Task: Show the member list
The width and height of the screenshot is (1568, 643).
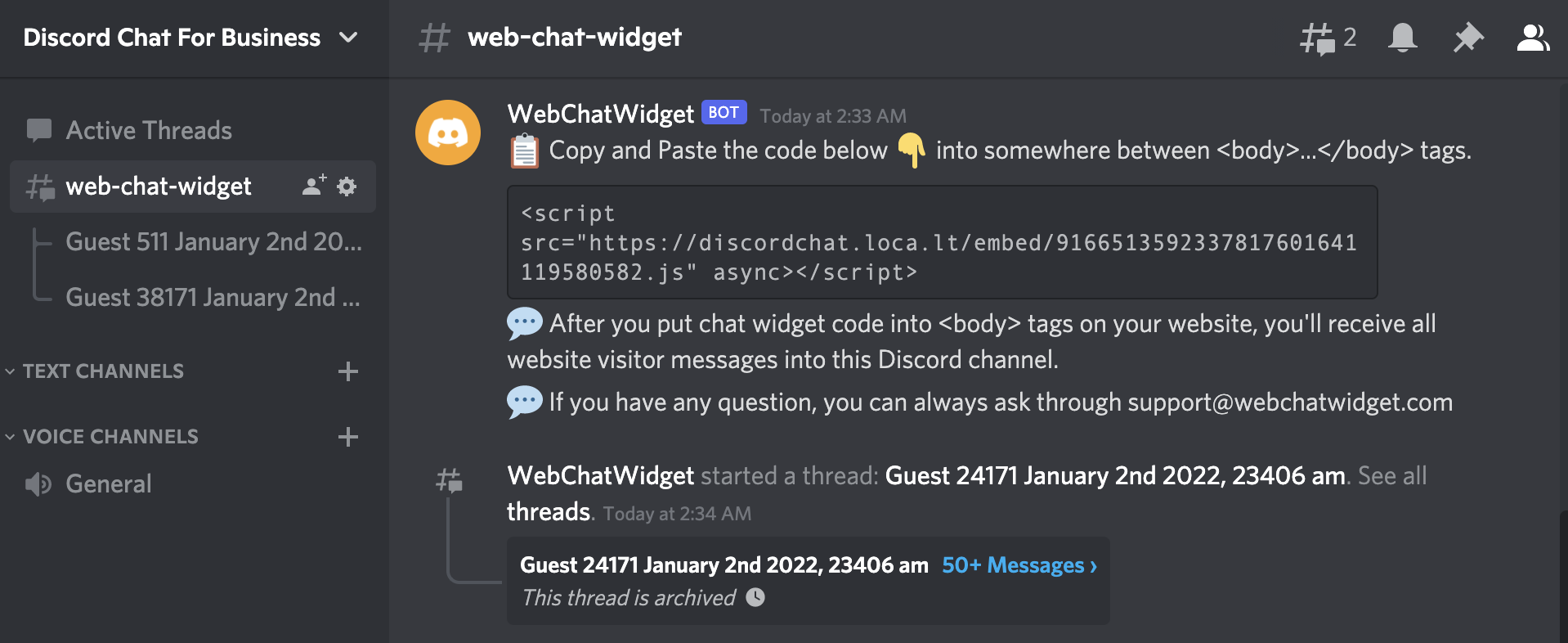Action: 1534,37
